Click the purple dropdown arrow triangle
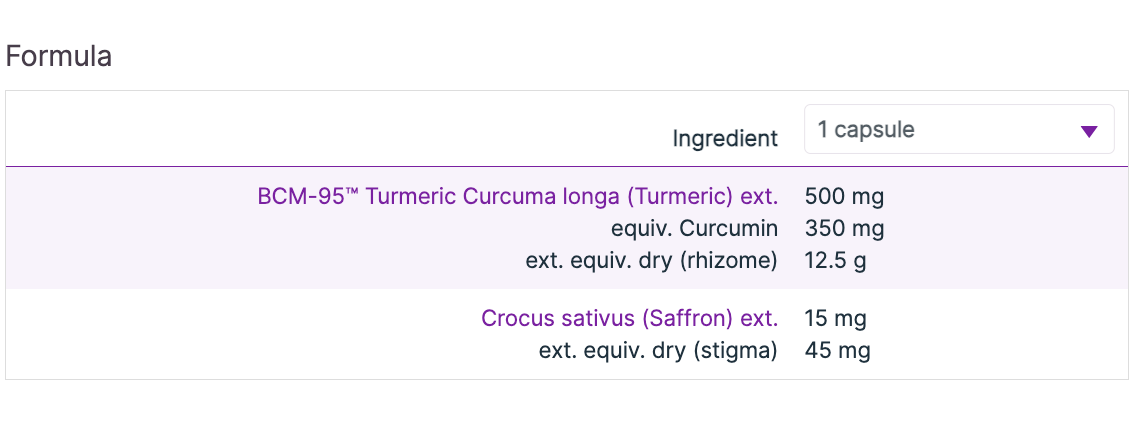 [1089, 131]
